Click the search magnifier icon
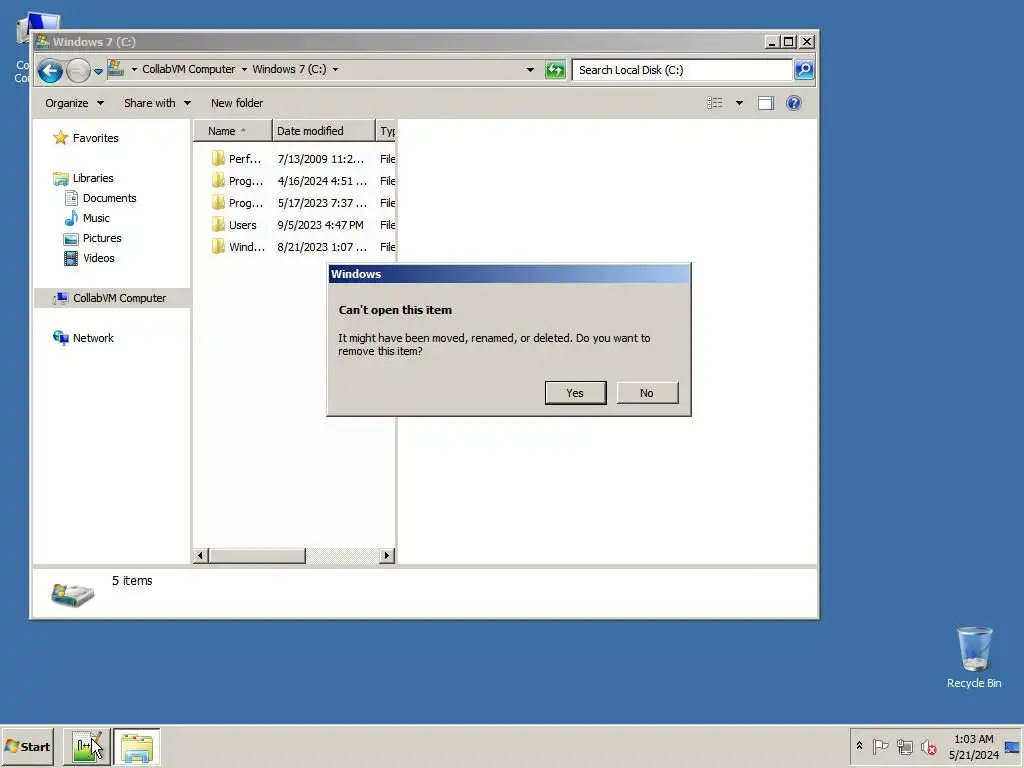The image size is (1024, 768). click(x=804, y=70)
